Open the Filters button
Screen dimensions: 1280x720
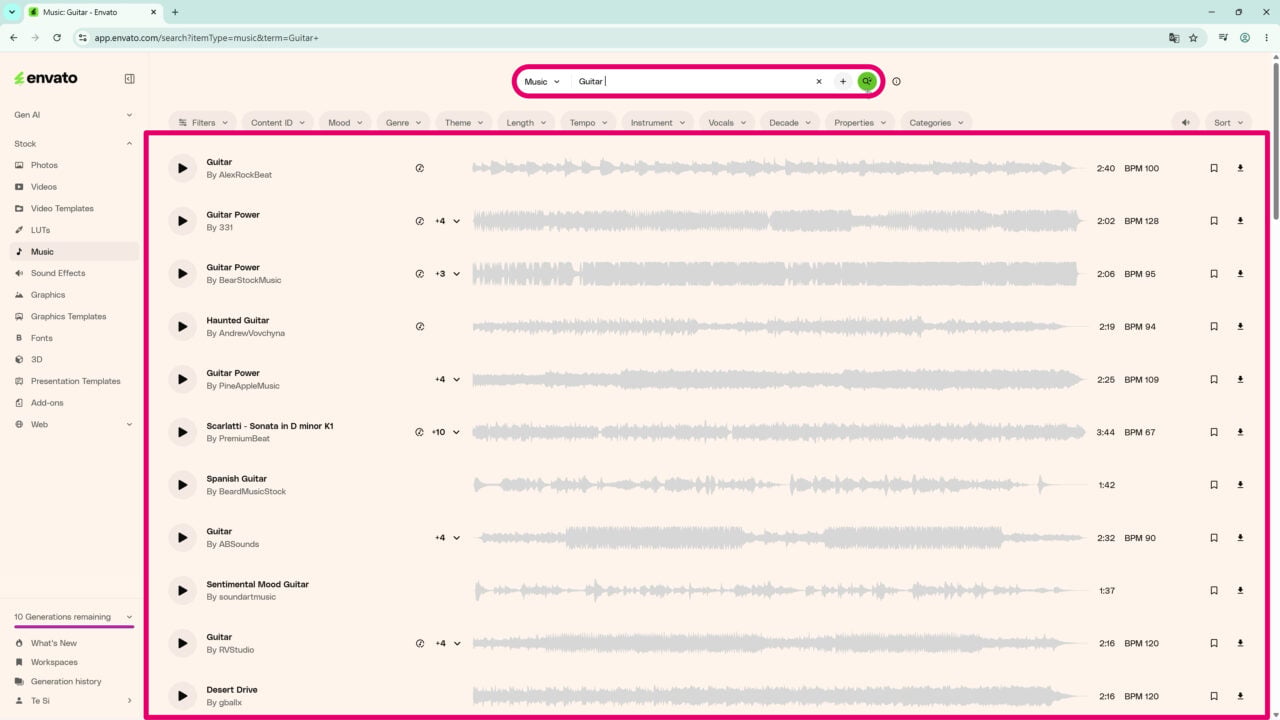(203, 123)
